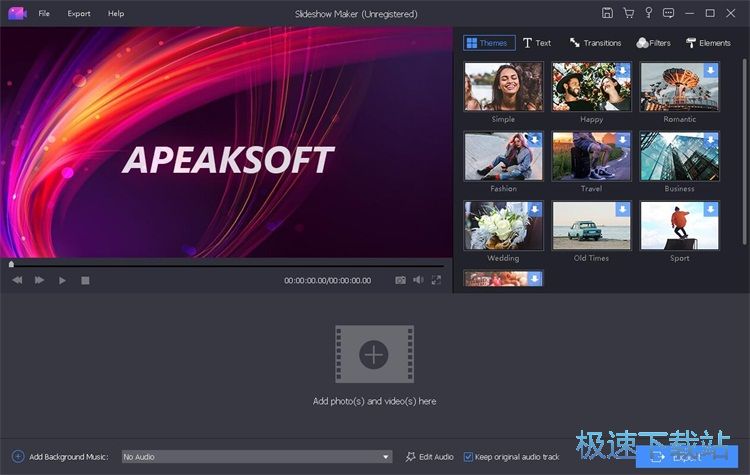Select the Sport theme thumbnail
The height and width of the screenshot is (475, 750).
679,226
